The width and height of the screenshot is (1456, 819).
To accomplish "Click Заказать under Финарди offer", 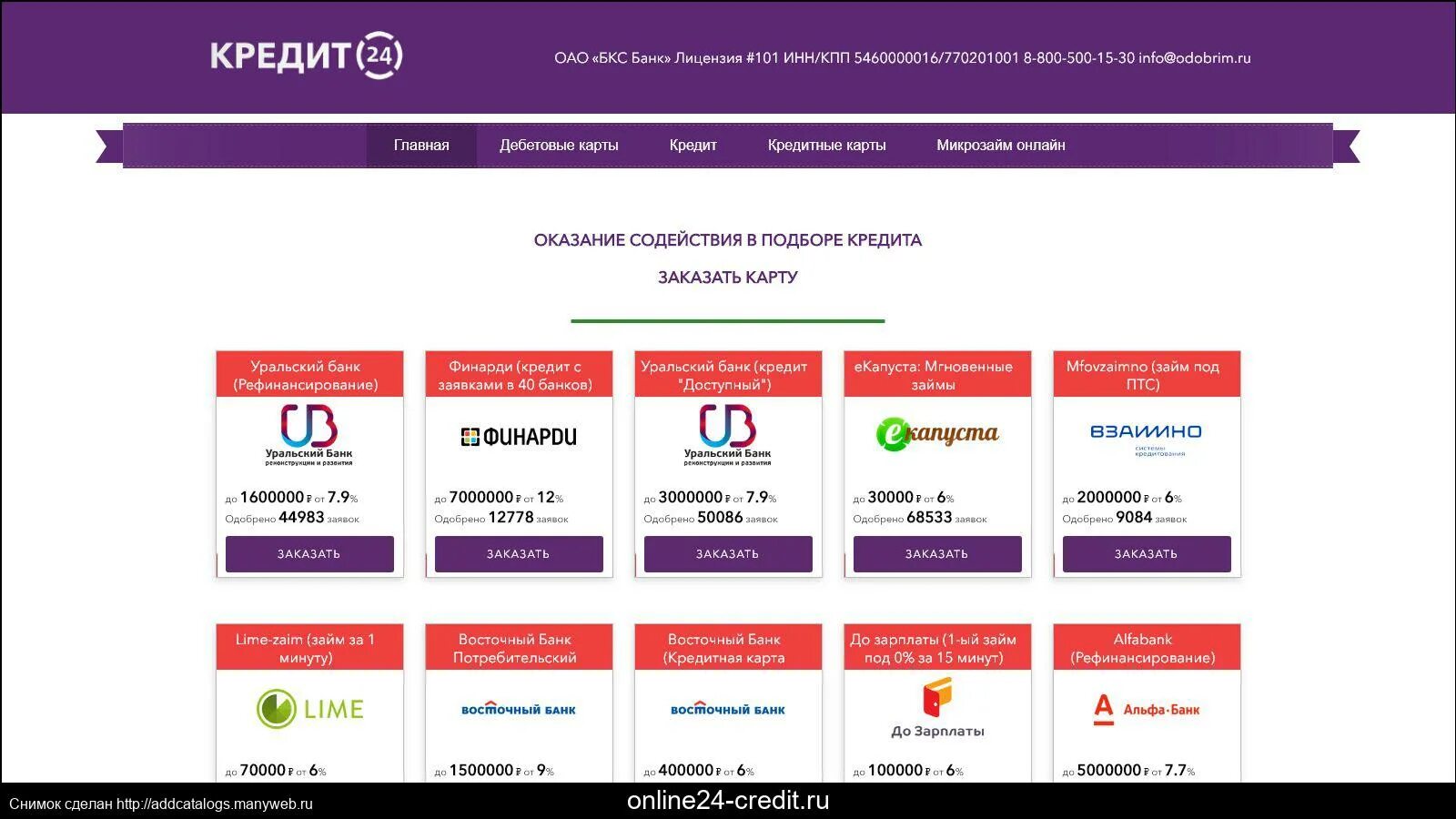I will coord(519,554).
